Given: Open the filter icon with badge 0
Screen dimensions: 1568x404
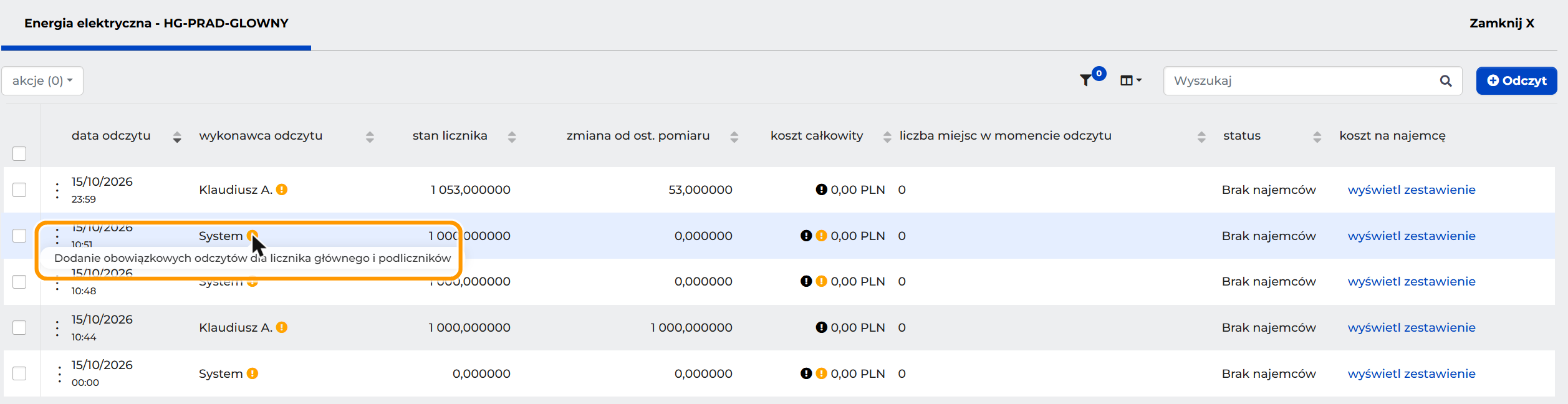Looking at the screenshot, I should [1086, 81].
